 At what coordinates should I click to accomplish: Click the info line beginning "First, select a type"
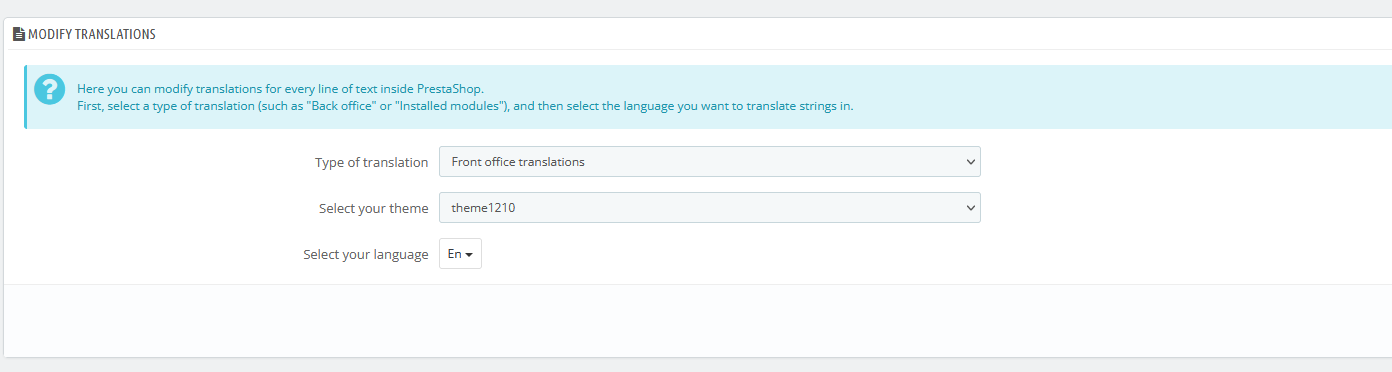[x=465, y=105]
